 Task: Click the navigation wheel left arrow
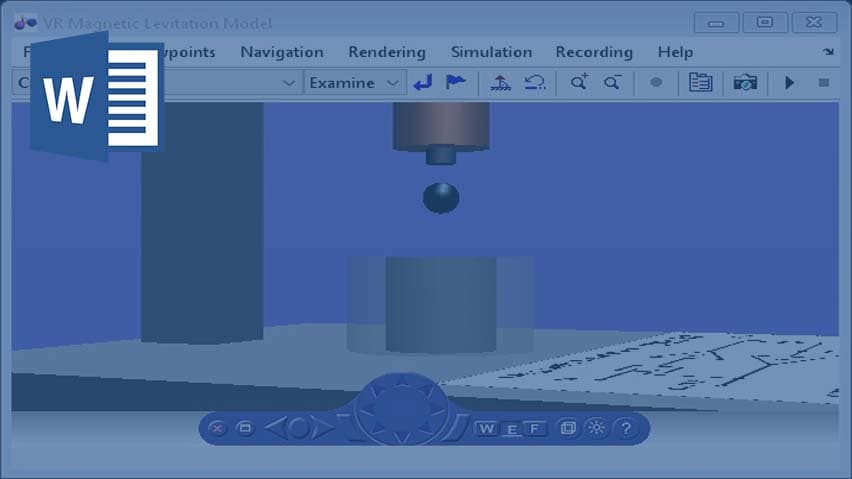point(367,409)
